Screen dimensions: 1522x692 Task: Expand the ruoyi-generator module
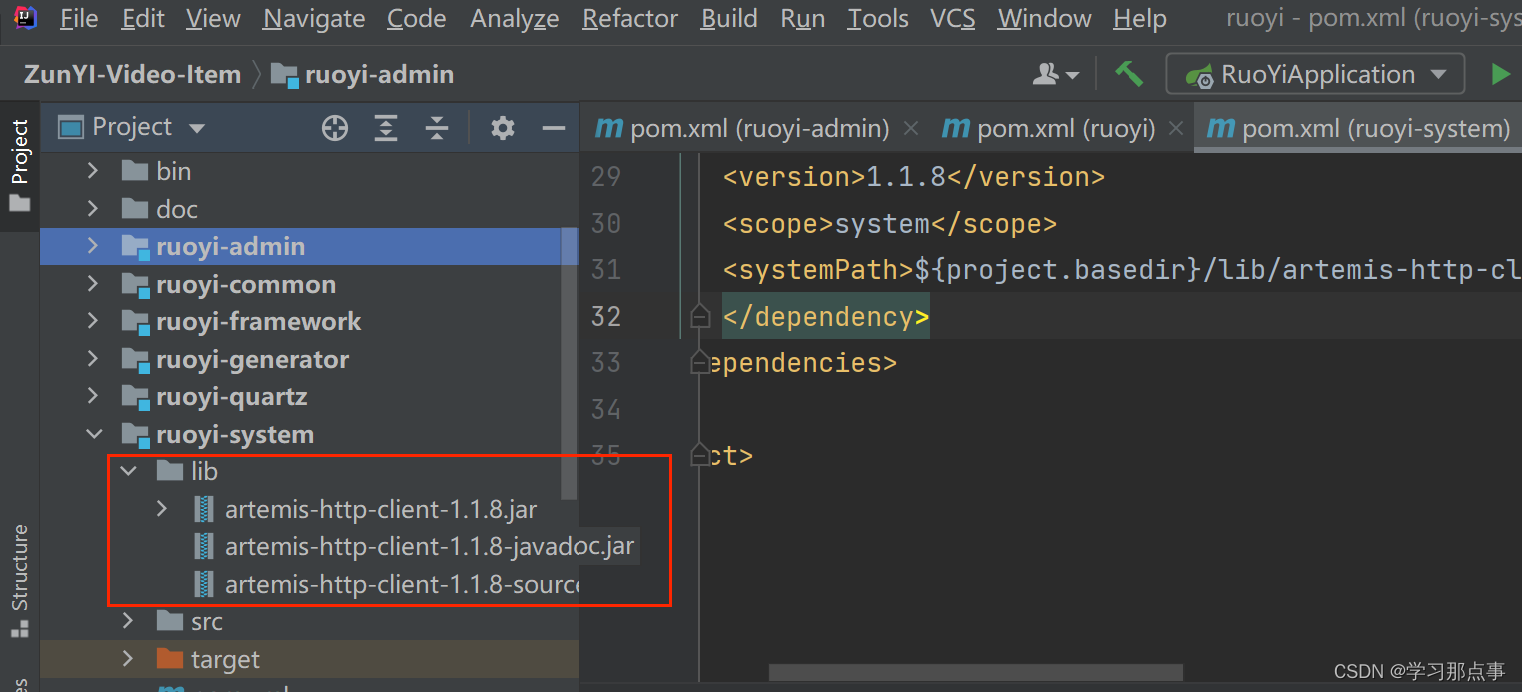(93, 359)
